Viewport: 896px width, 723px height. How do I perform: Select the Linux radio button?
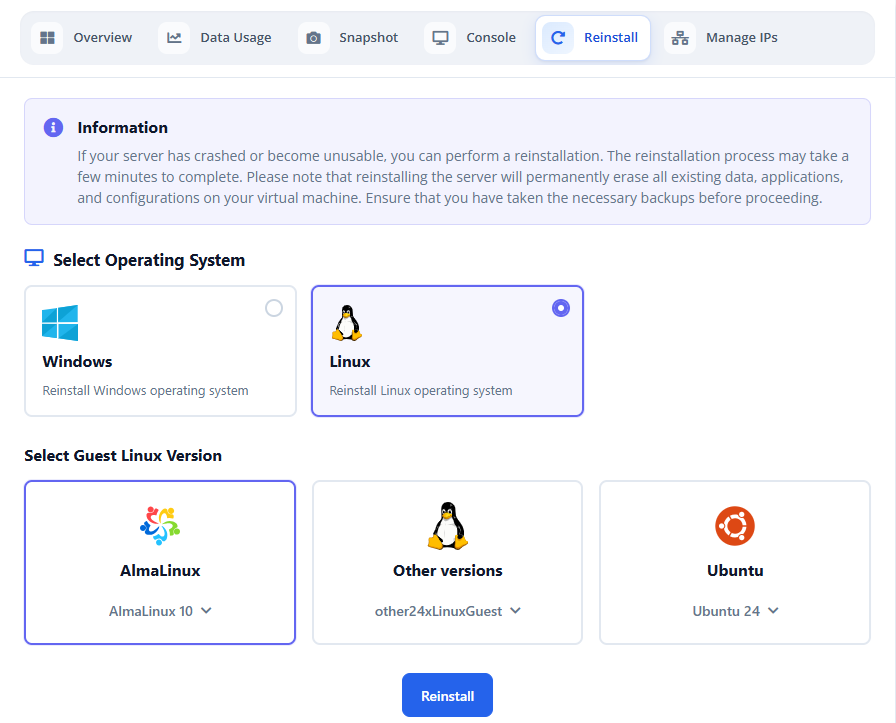[561, 308]
